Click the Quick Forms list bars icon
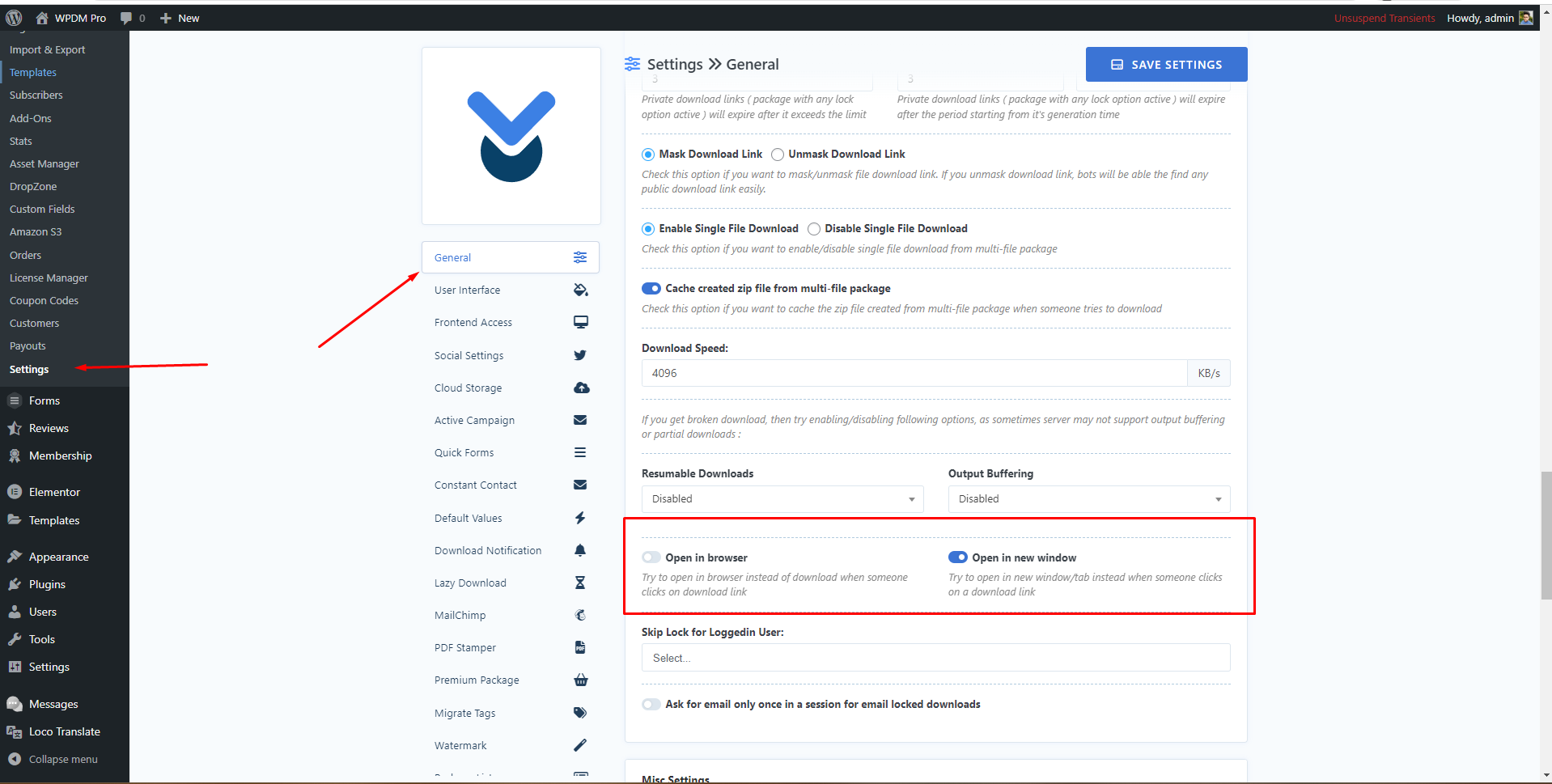This screenshot has height=784, width=1552. tap(580, 452)
